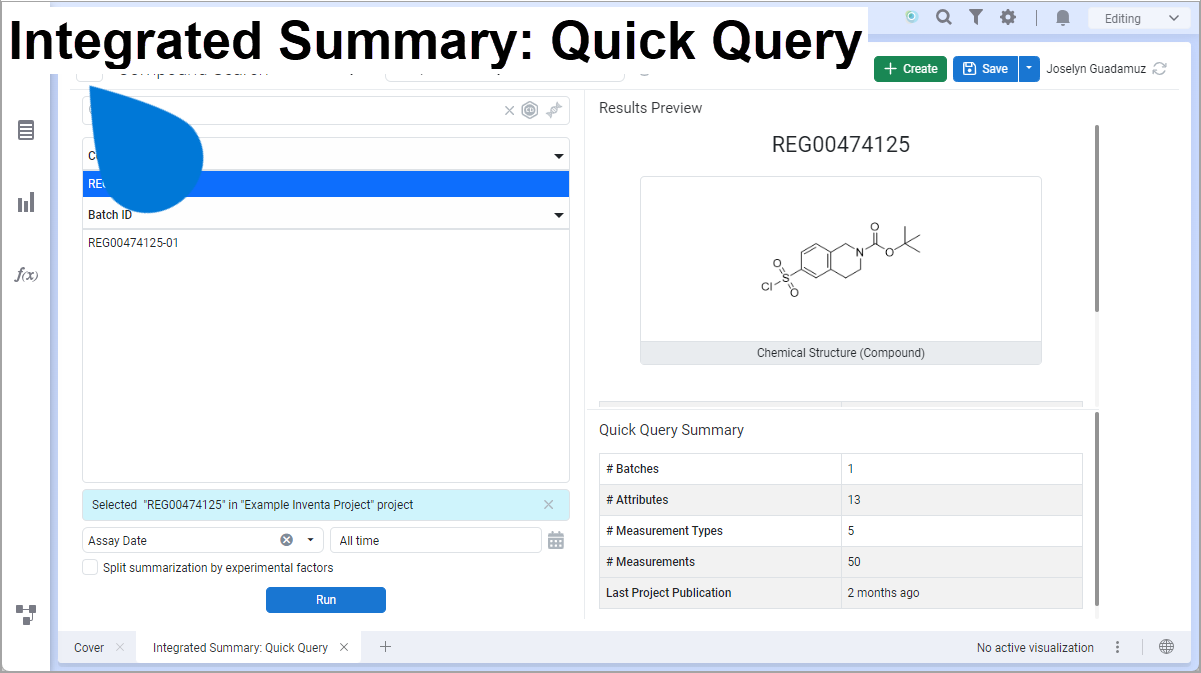
Task: Select the CD molecule search icon
Action: pos(530,110)
